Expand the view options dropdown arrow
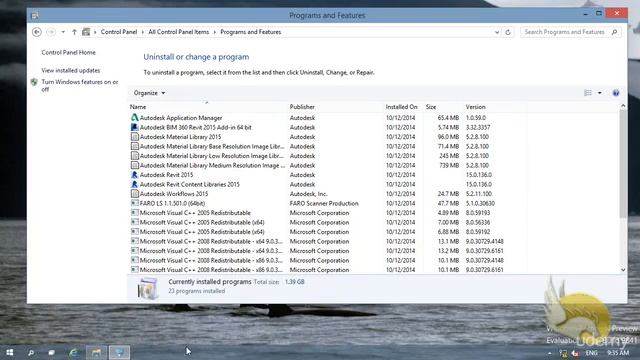Screen dimensions: 640x360 click(x=600, y=93)
